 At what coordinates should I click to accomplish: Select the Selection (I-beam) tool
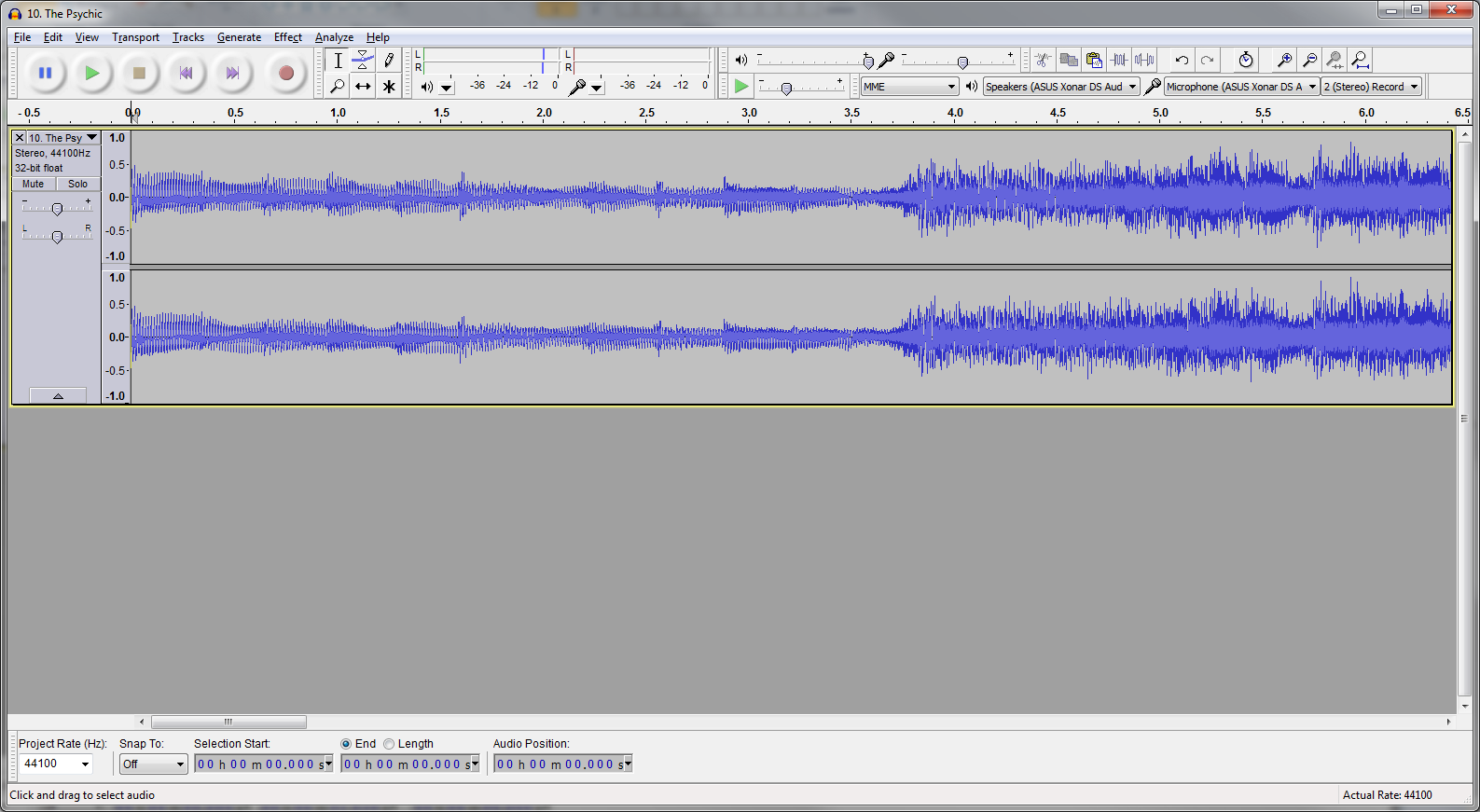(x=338, y=61)
